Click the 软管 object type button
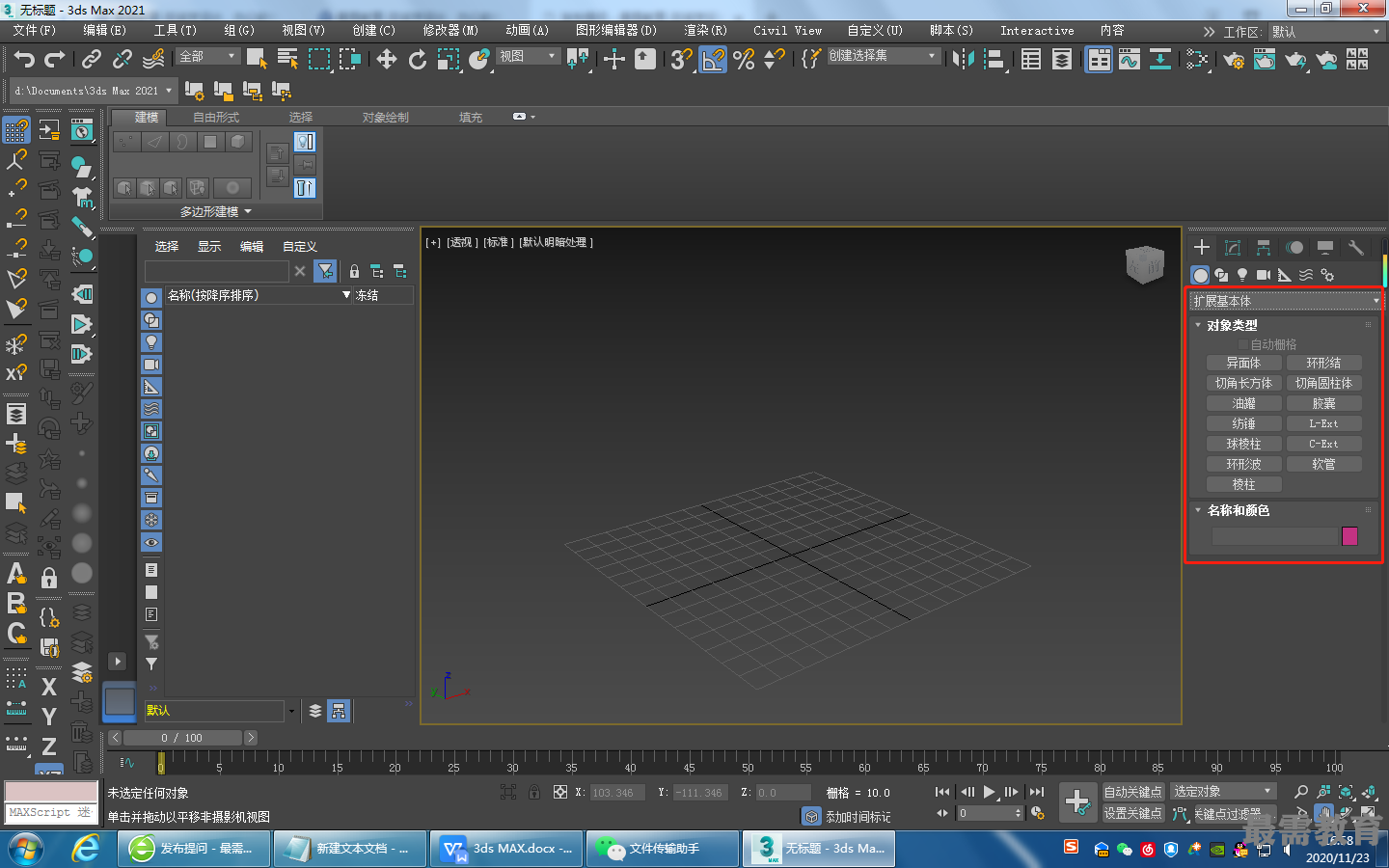The height and width of the screenshot is (868, 1389). (x=1323, y=464)
